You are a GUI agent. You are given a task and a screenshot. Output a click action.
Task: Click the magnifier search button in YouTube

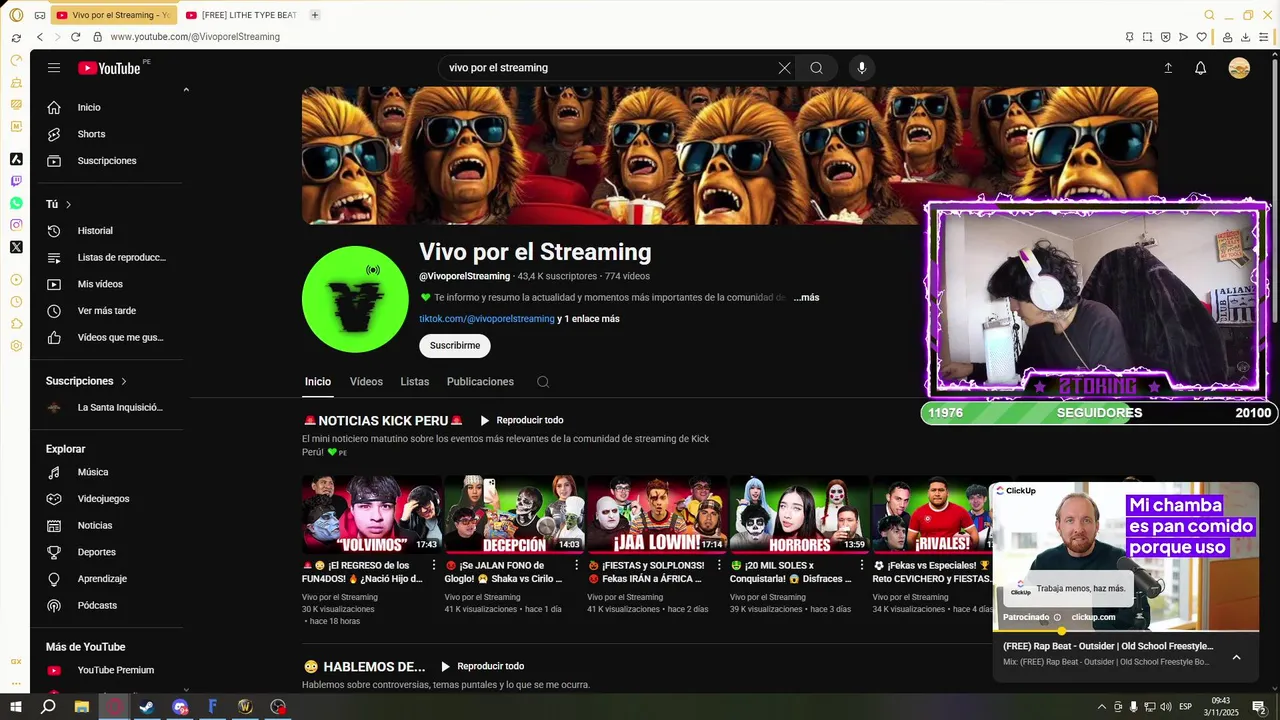pyautogui.click(x=817, y=68)
